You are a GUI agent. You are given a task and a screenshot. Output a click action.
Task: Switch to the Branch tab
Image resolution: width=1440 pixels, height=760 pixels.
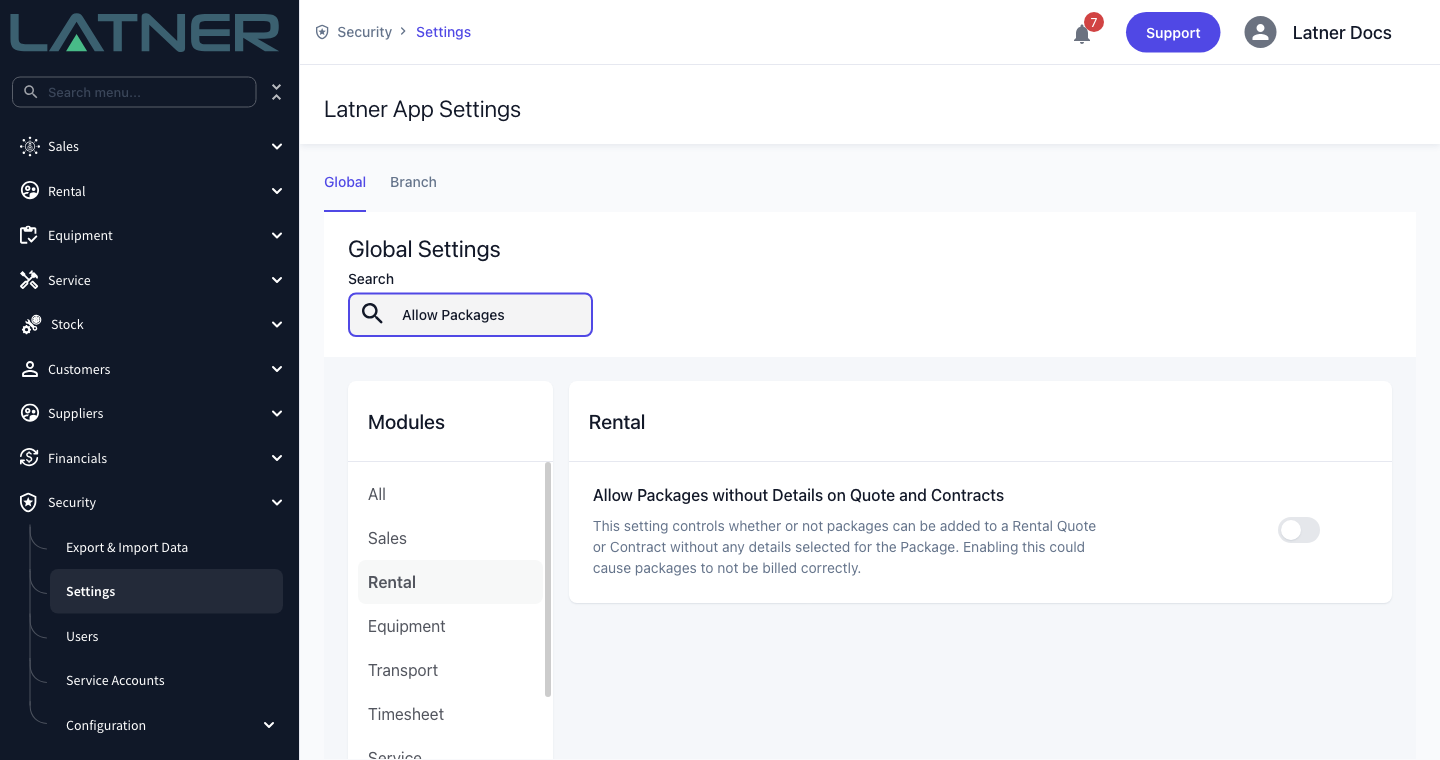tap(413, 182)
